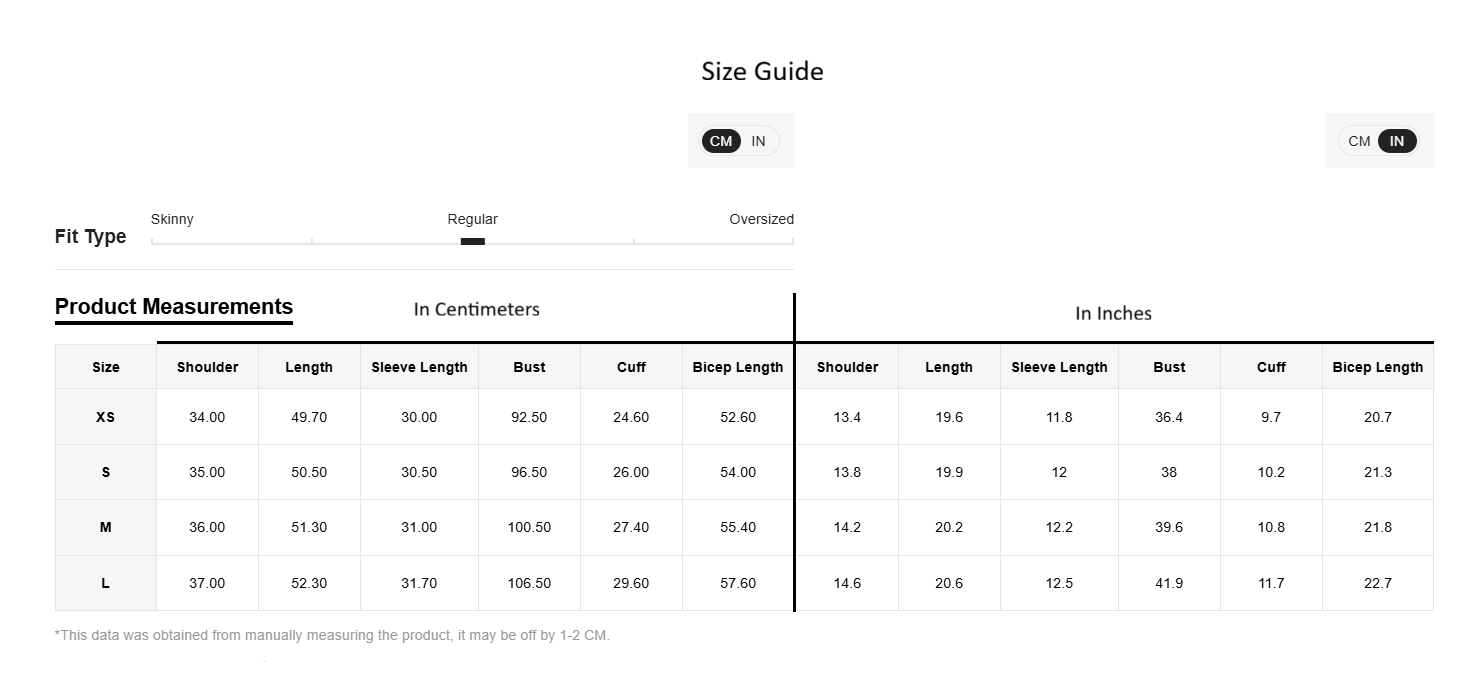Click the 100.50 bust measurement cell
Screen dimensions: 1484x697
529,527
